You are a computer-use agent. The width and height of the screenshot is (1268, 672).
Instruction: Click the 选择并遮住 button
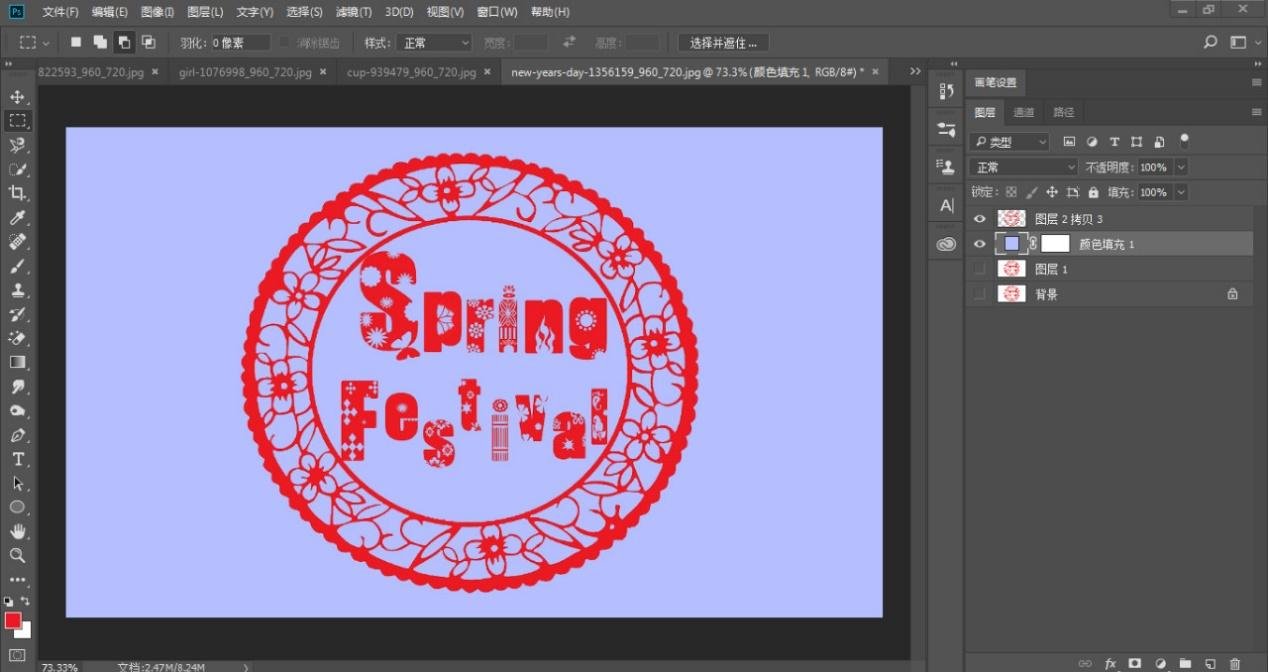click(723, 43)
